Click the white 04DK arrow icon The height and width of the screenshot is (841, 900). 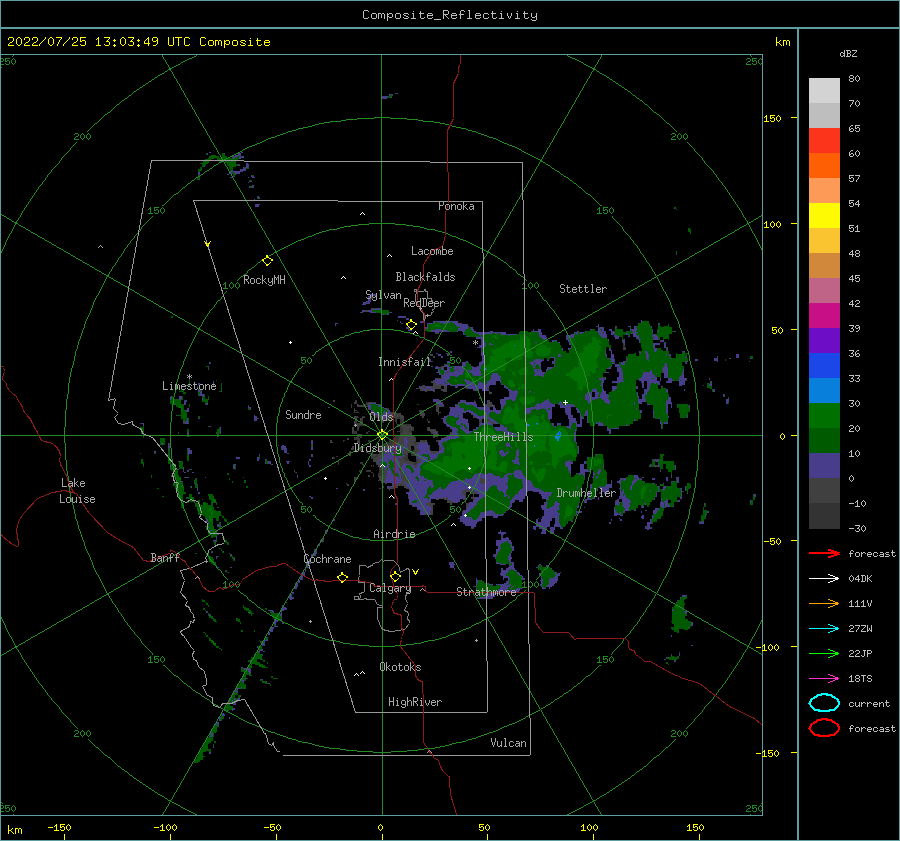coord(824,578)
